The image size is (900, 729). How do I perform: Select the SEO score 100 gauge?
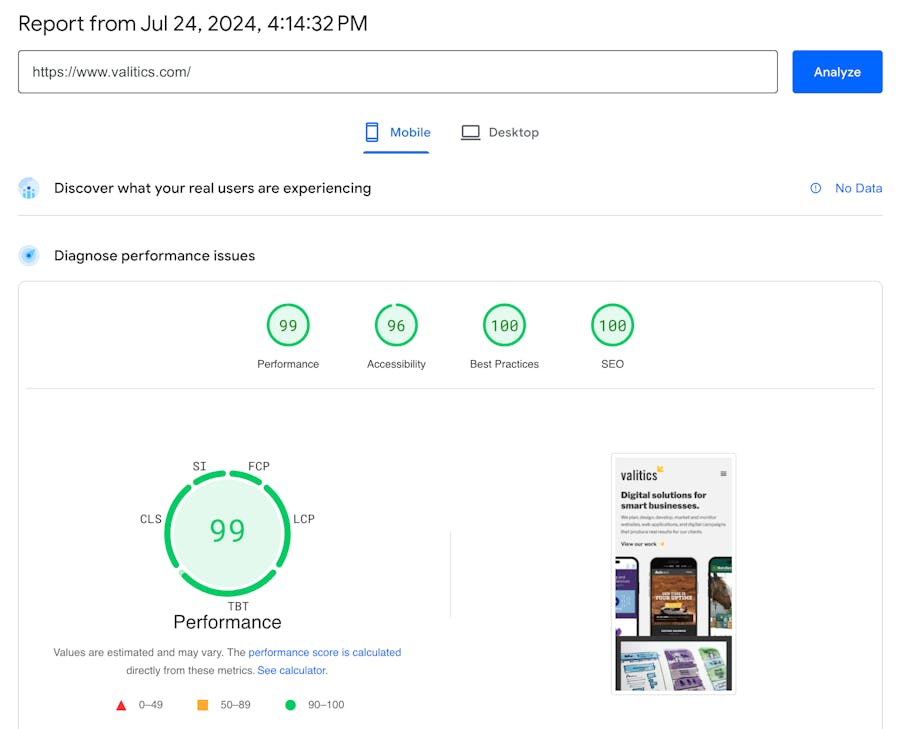[612, 325]
